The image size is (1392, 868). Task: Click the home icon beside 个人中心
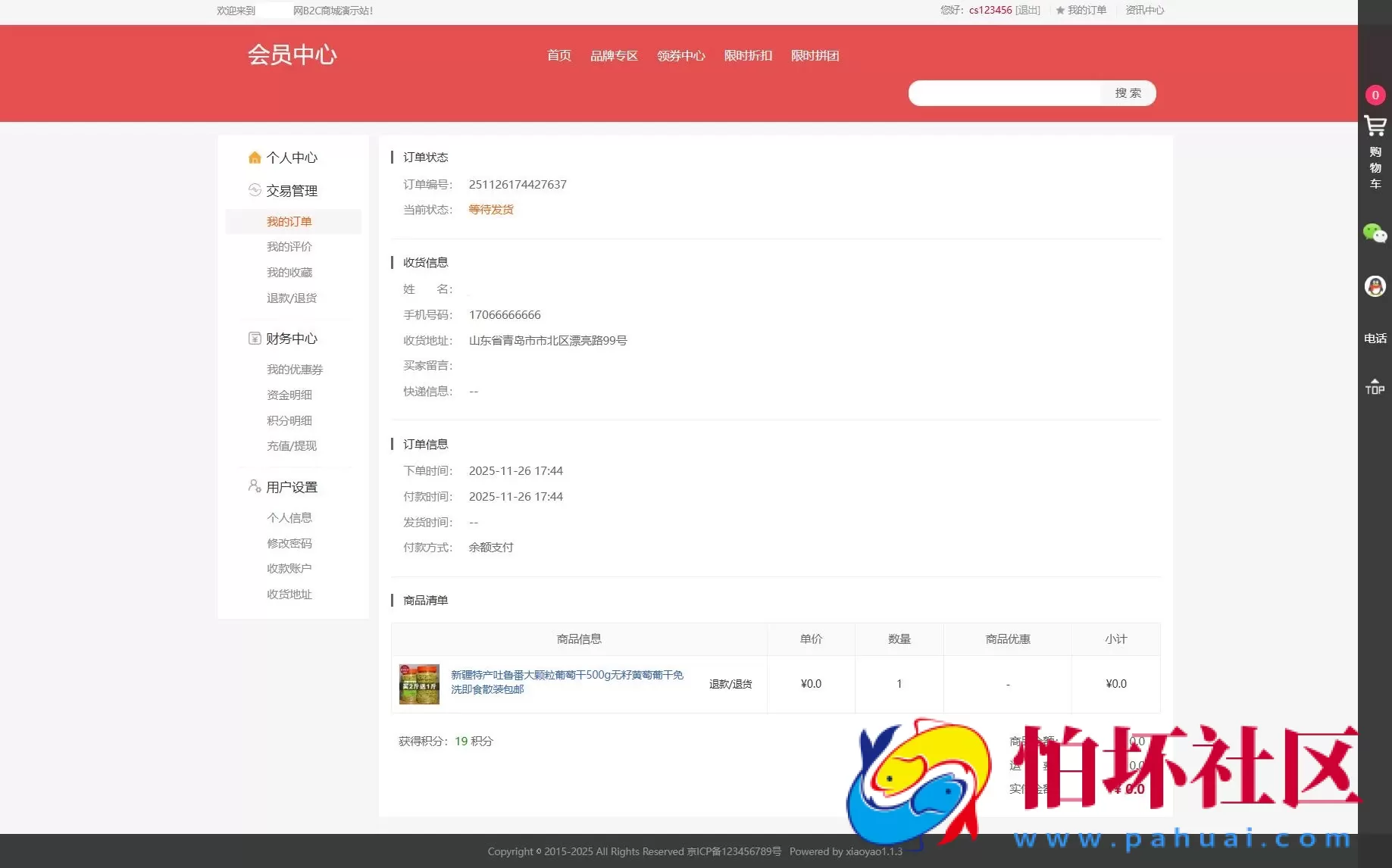pos(255,157)
